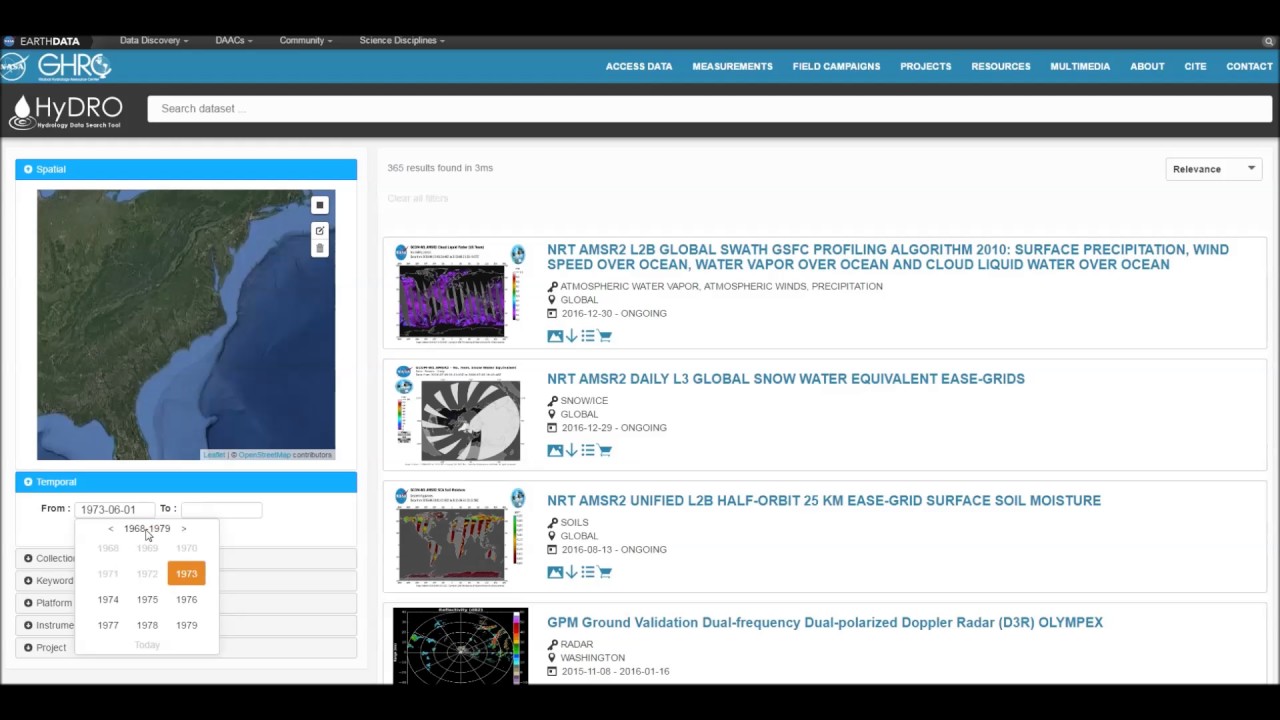Collapse the Temporal panel
The height and width of the screenshot is (720, 1280).
tap(186, 482)
